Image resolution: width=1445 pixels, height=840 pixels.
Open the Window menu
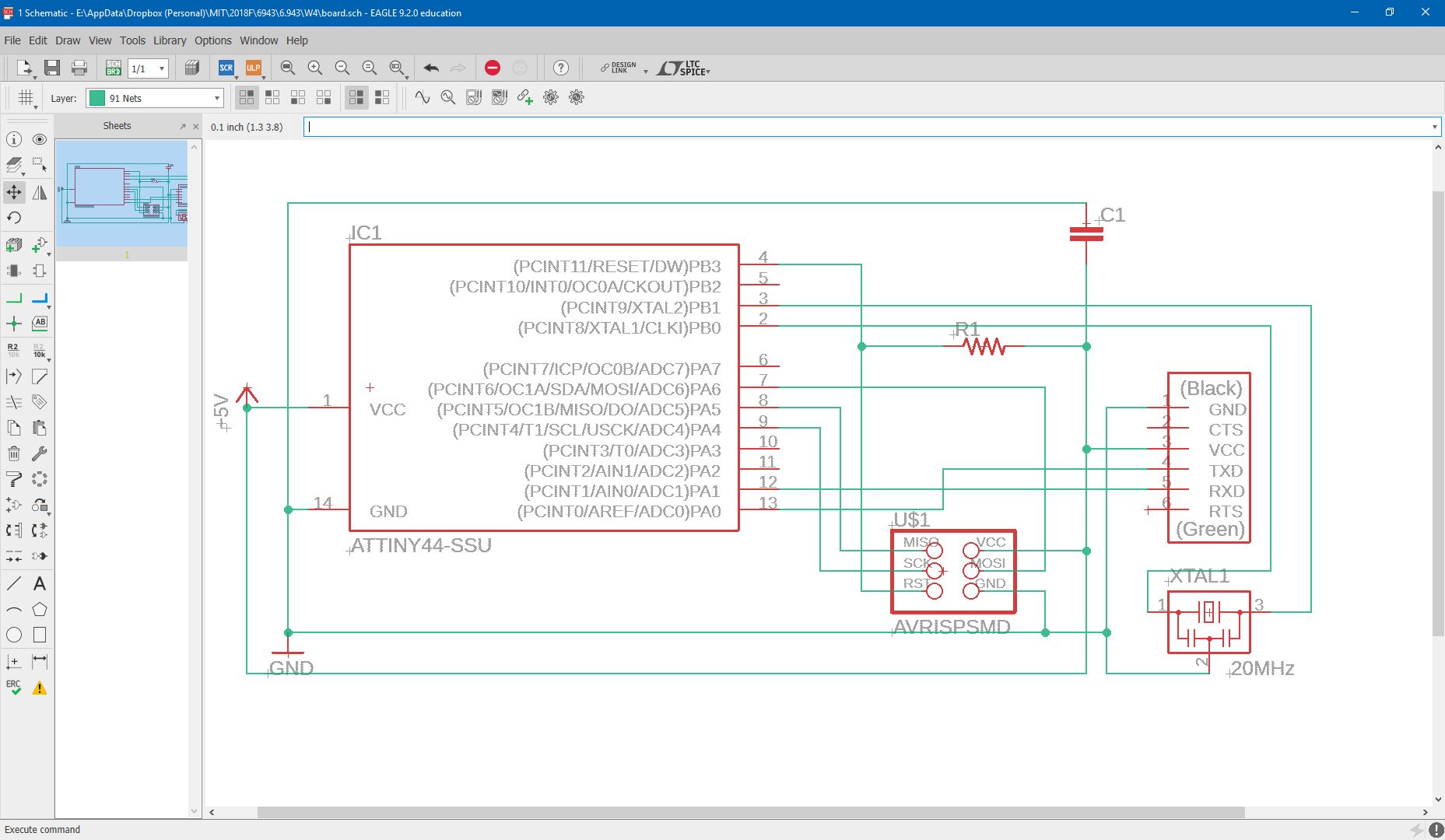[258, 40]
